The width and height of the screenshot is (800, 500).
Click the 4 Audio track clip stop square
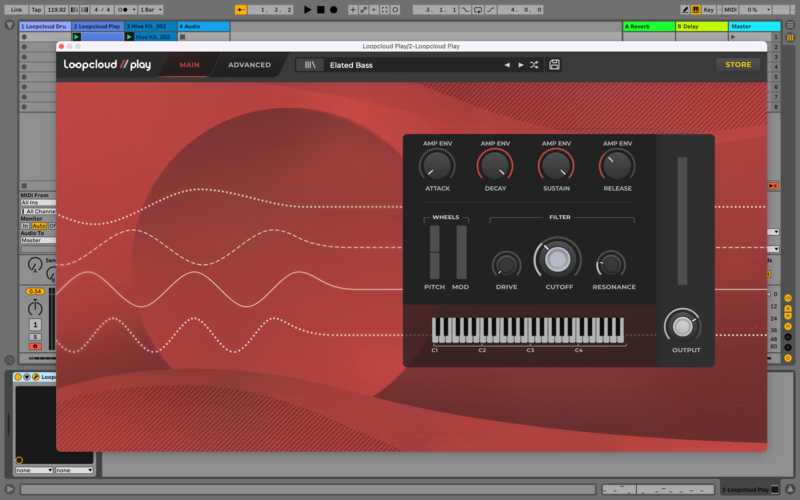click(x=182, y=37)
